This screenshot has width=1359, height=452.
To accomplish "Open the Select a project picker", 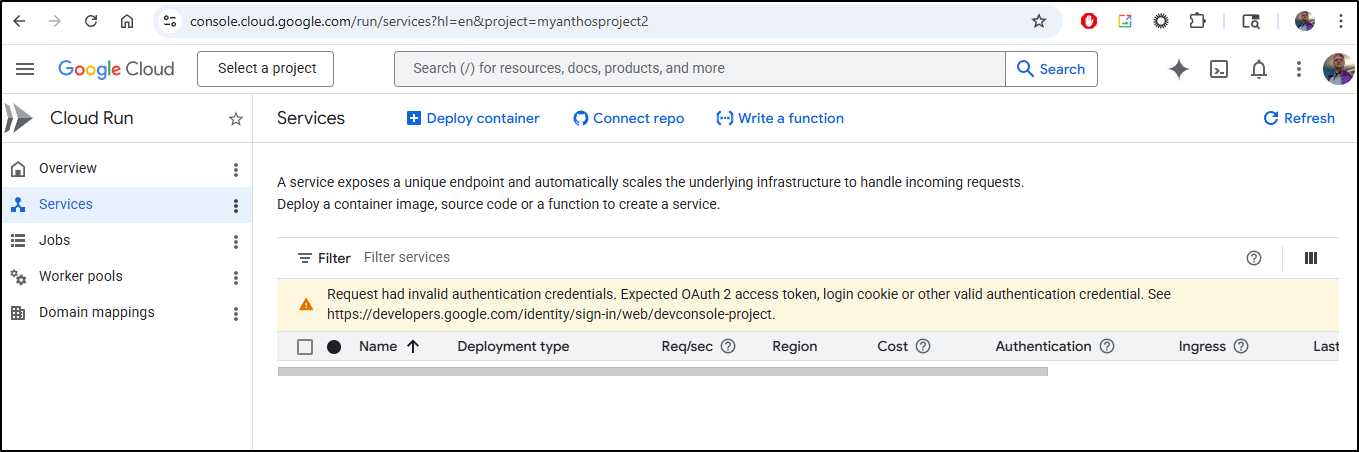I will coord(266,69).
